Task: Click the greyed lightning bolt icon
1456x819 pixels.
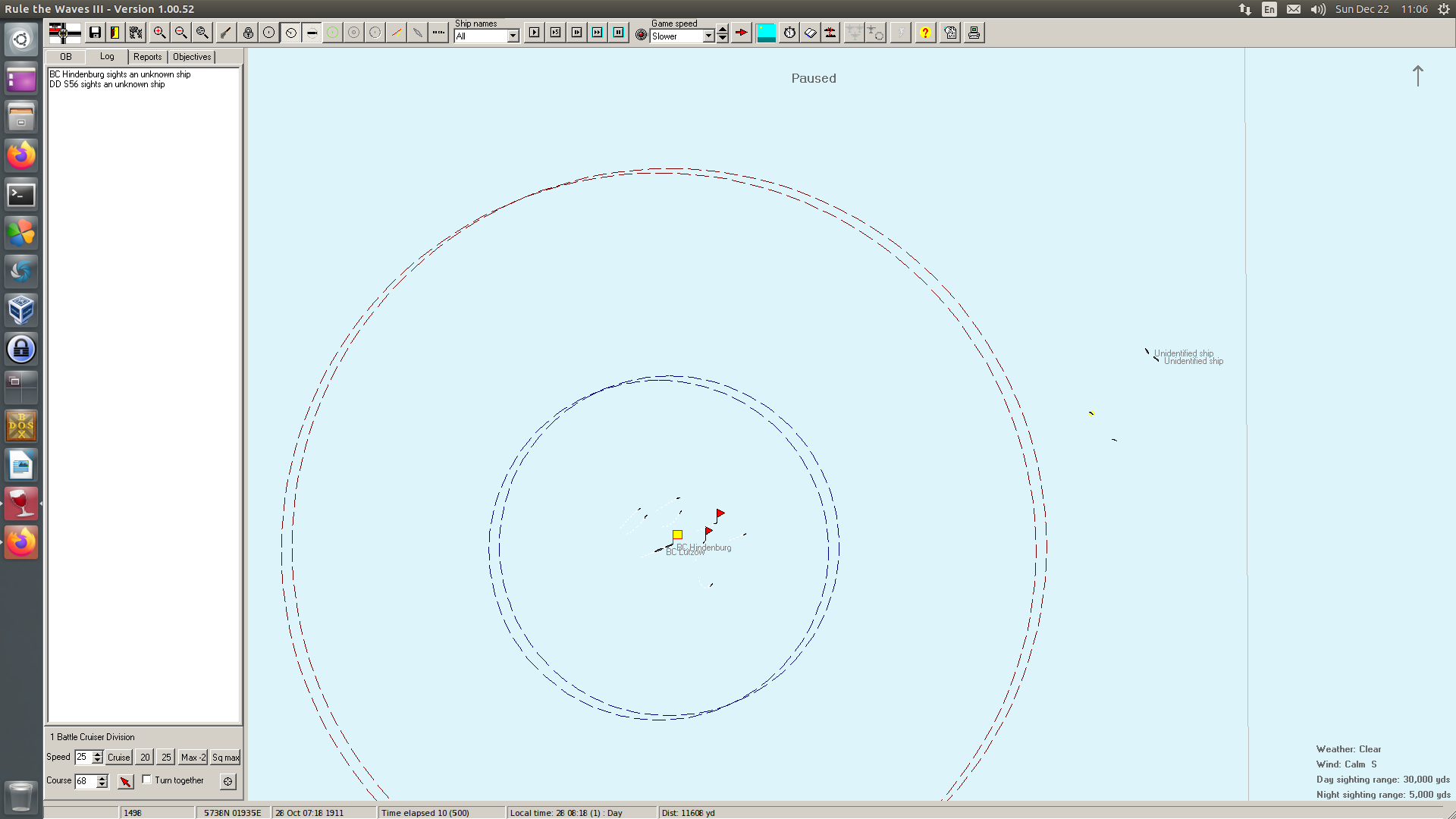Action: click(901, 33)
